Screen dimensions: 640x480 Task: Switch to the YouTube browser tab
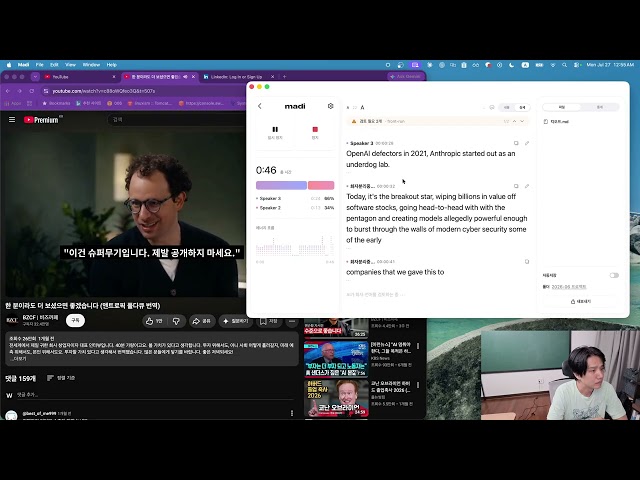[x=80, y=77]
